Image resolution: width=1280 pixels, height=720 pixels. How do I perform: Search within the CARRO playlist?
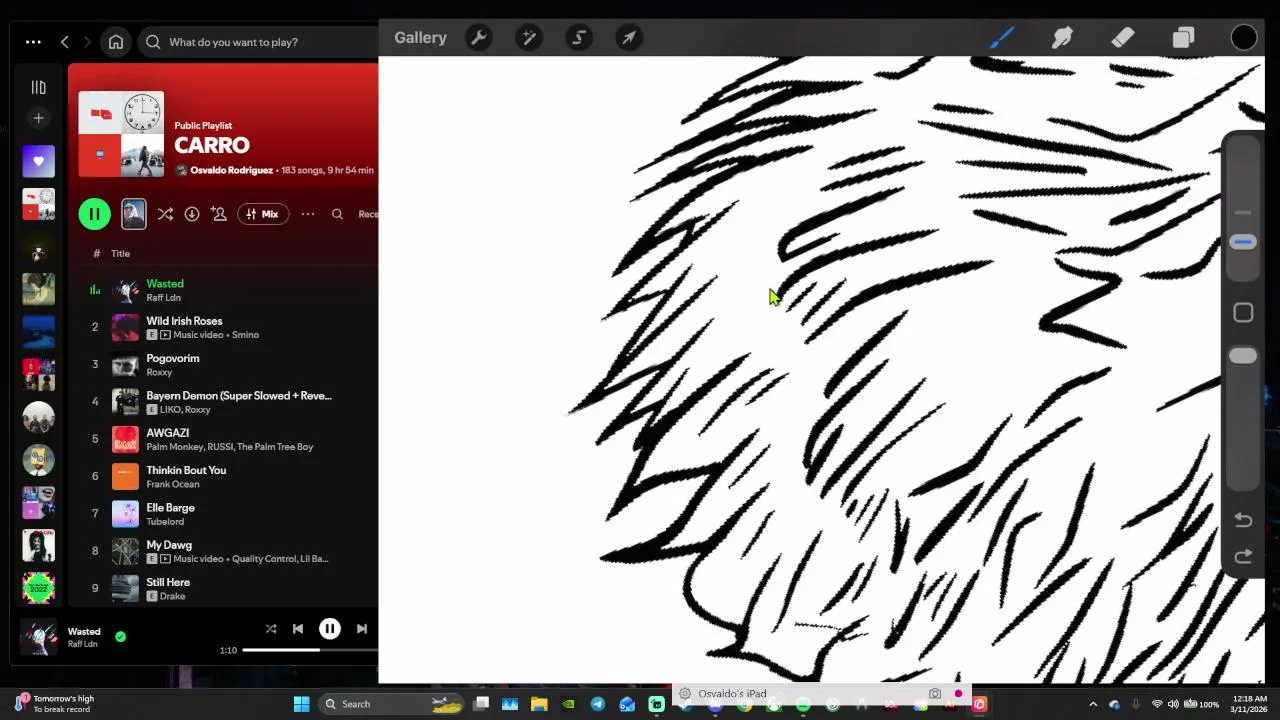coord(337,214)
